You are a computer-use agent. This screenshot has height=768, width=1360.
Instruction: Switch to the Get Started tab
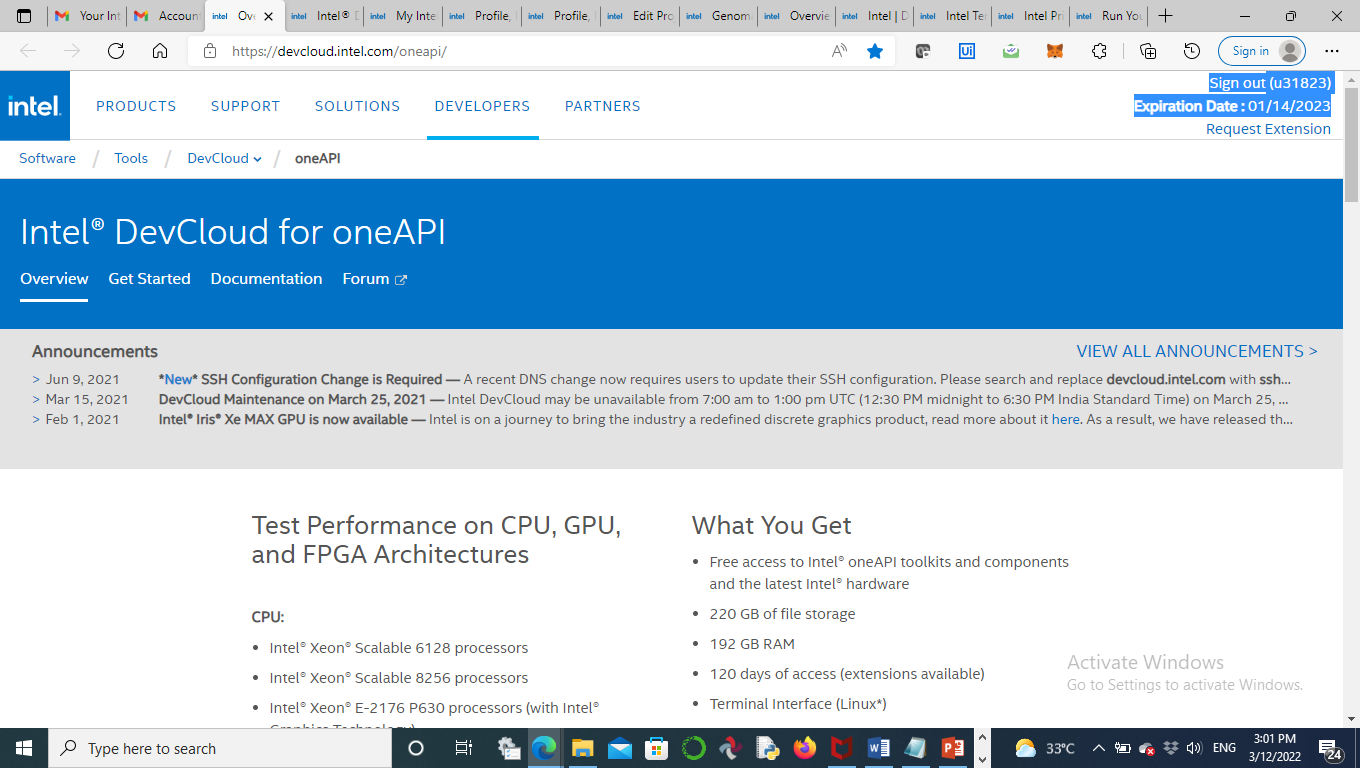click(x=149, y=279)
